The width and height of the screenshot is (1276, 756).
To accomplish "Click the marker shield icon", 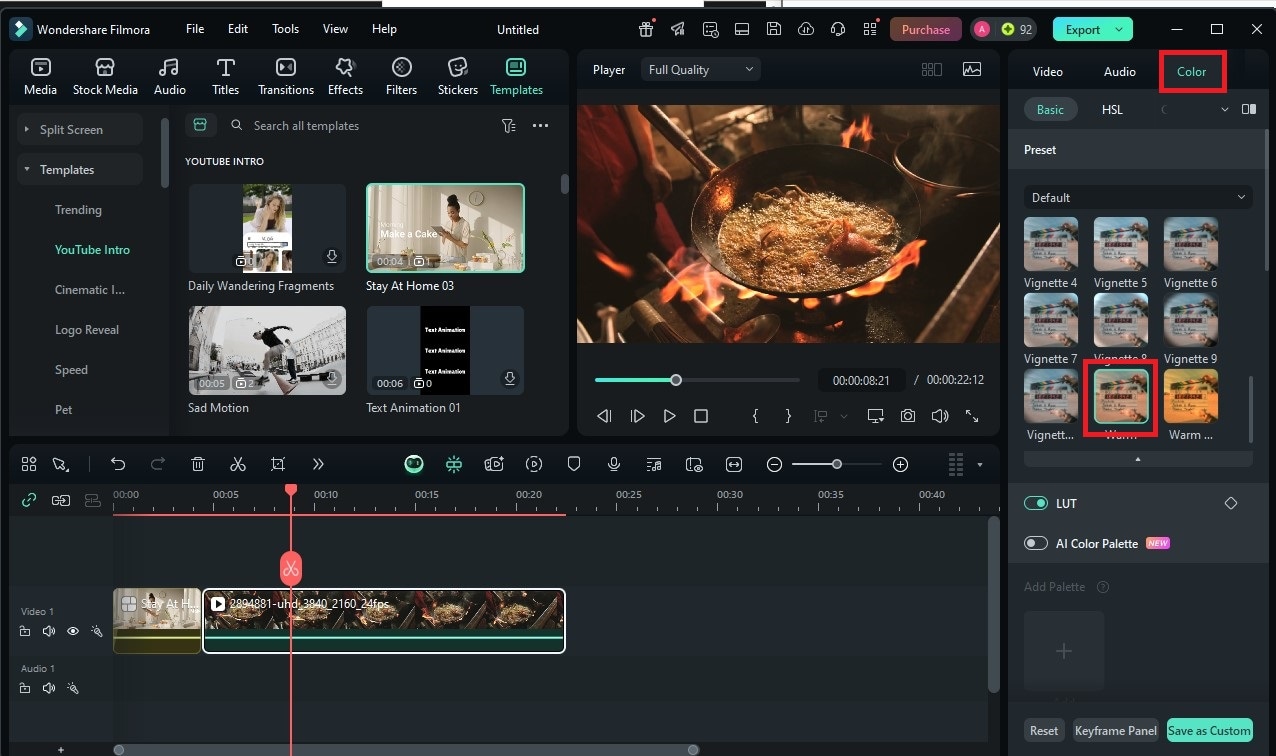I will 574,464.
